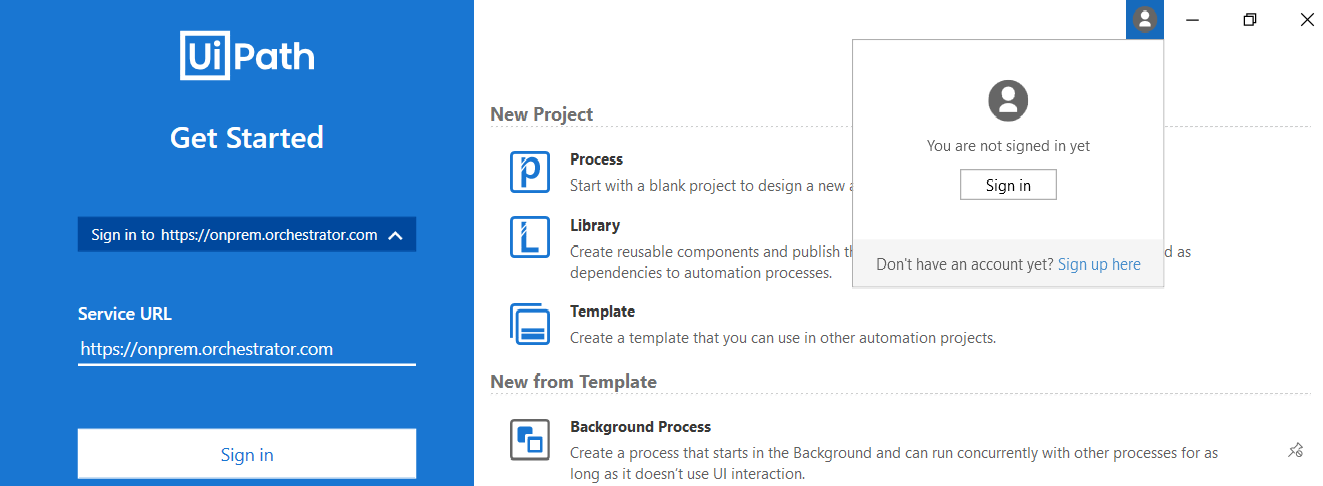Maximize the UiPath window
The height and width of the screenshot is (486, 1323).
[1249, 19]
